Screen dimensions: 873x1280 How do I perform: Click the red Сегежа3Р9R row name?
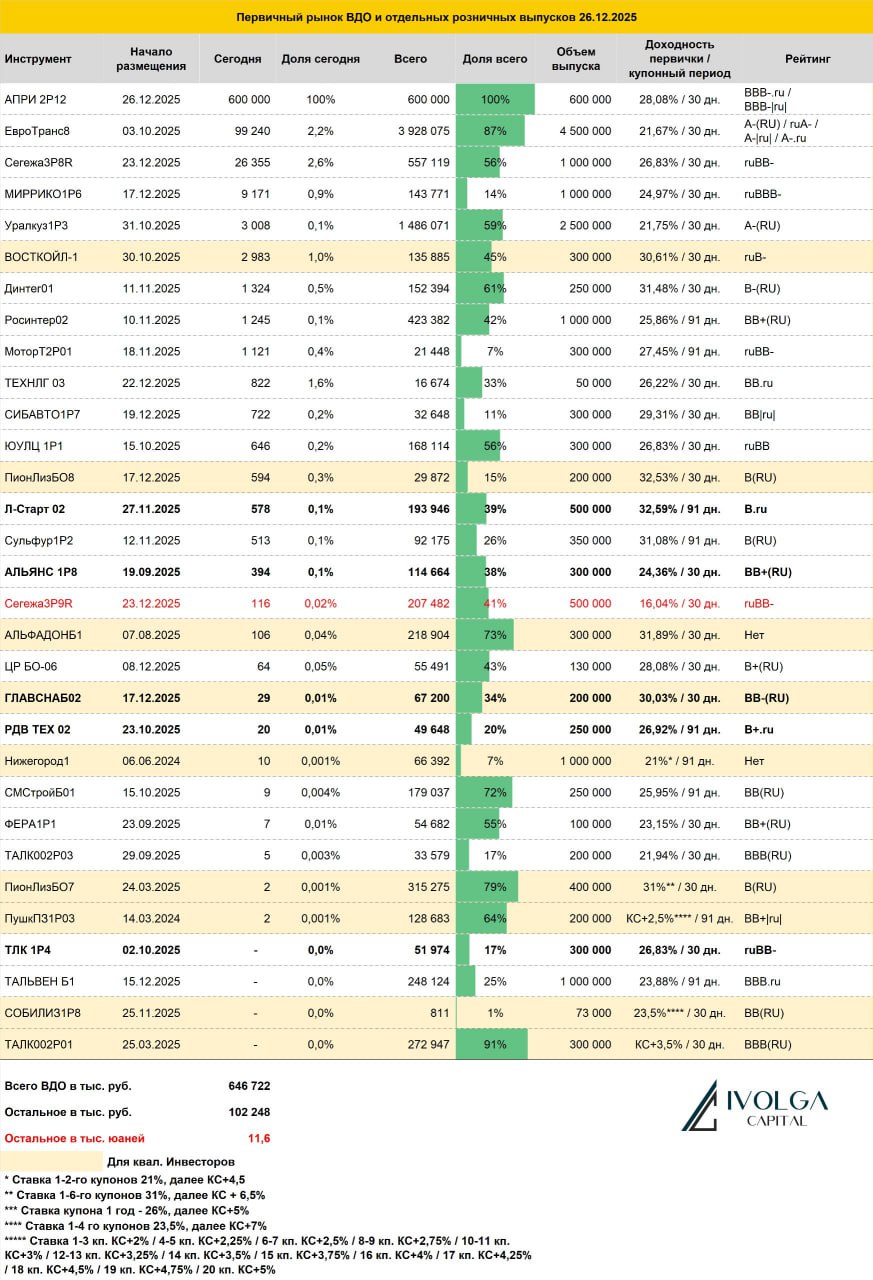[x=39, y=603]
